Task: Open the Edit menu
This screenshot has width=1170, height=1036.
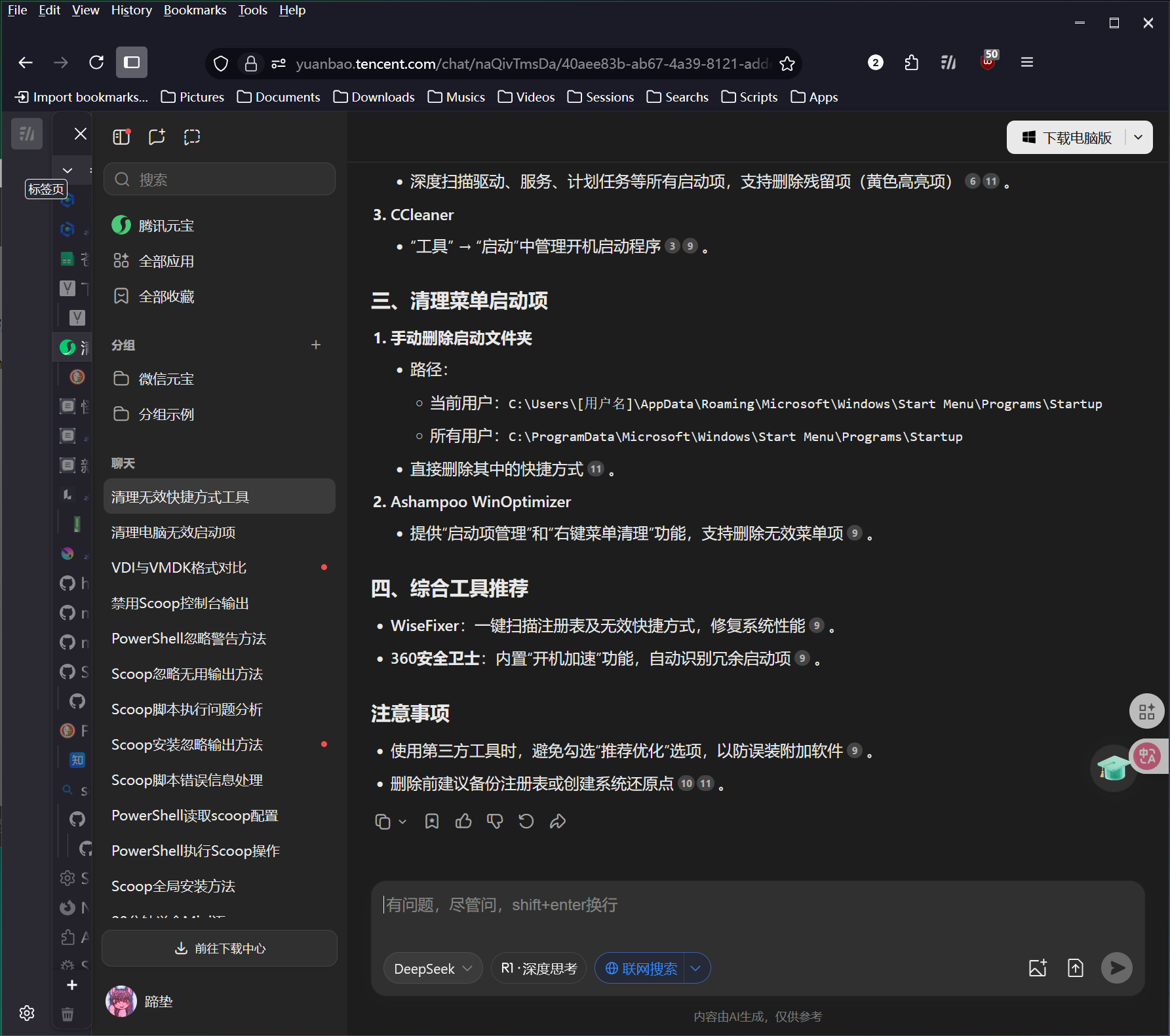Action: coord(49,10)
